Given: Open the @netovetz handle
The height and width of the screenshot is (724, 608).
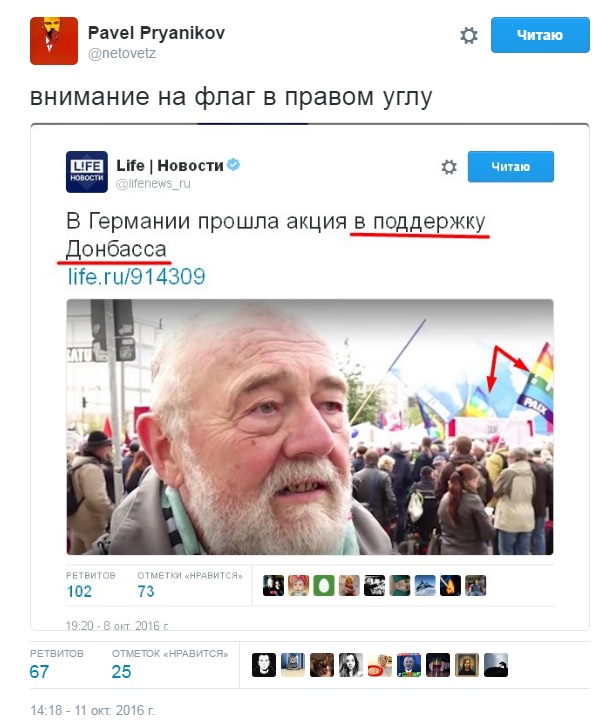Looking at the screenshot, I should 122,54.
